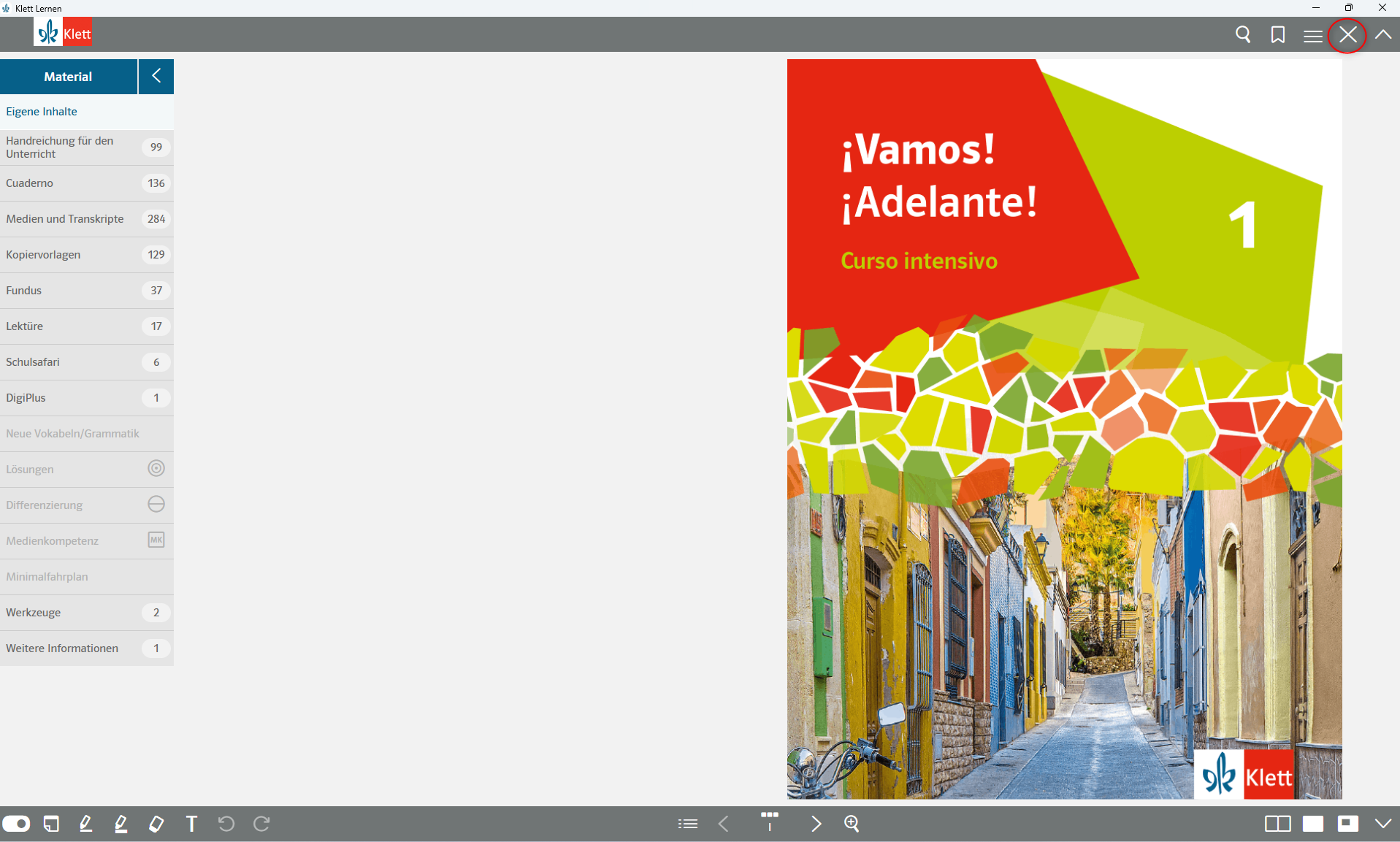
Task: Open the page overview navigator
Action: click(x=770, y=822)
